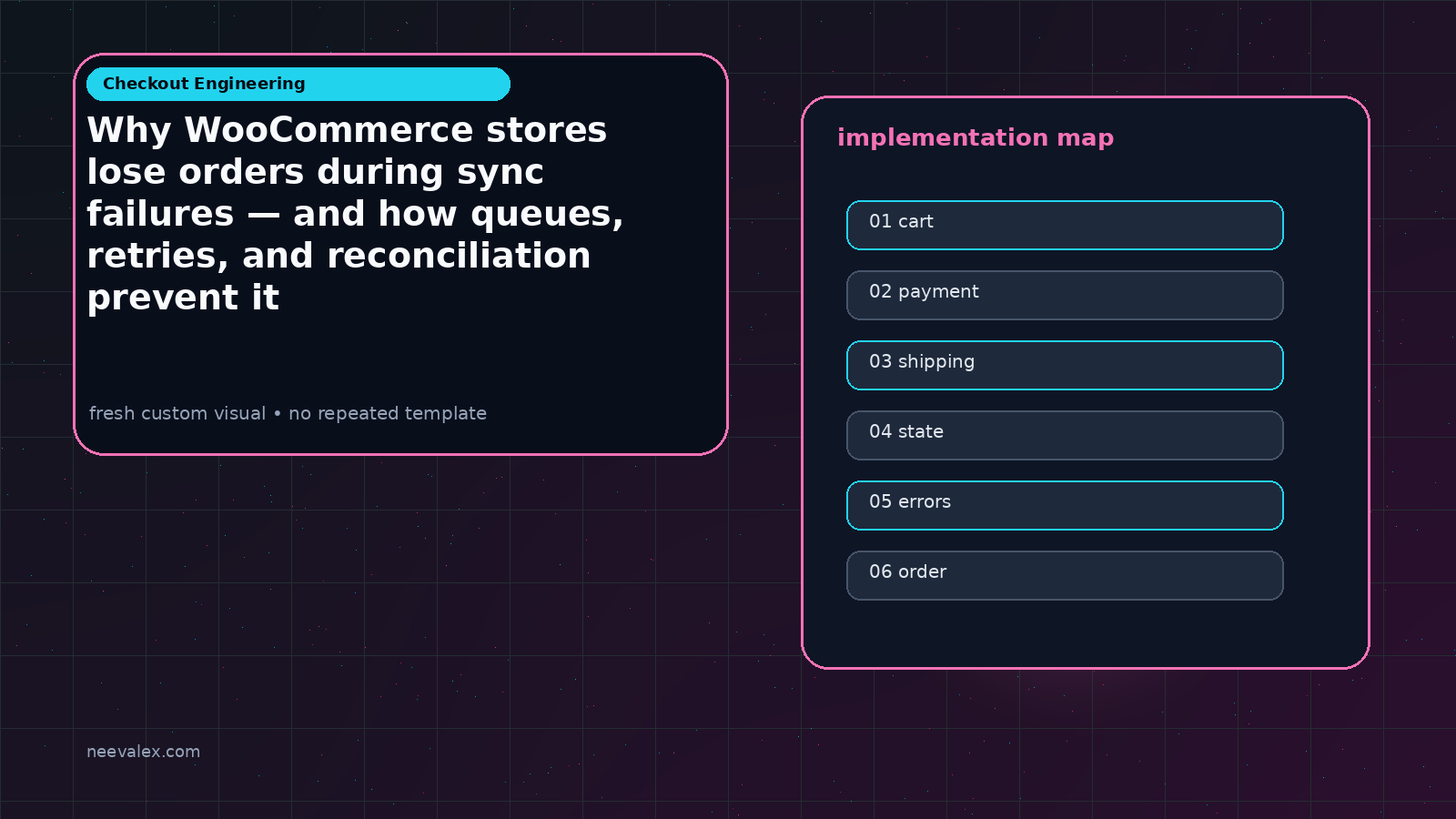Select the 05 errors step
The image size is (1456, 819).
[1065, 505]
